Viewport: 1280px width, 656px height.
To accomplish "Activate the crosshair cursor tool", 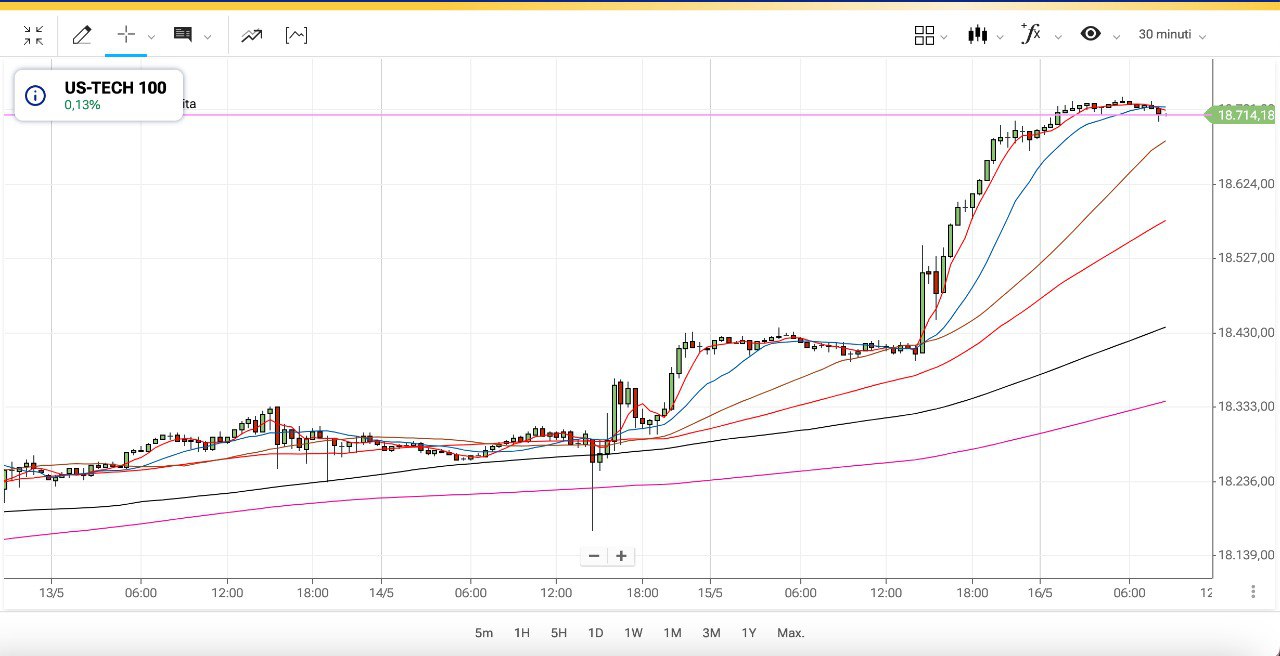I will tap(126, 35).
